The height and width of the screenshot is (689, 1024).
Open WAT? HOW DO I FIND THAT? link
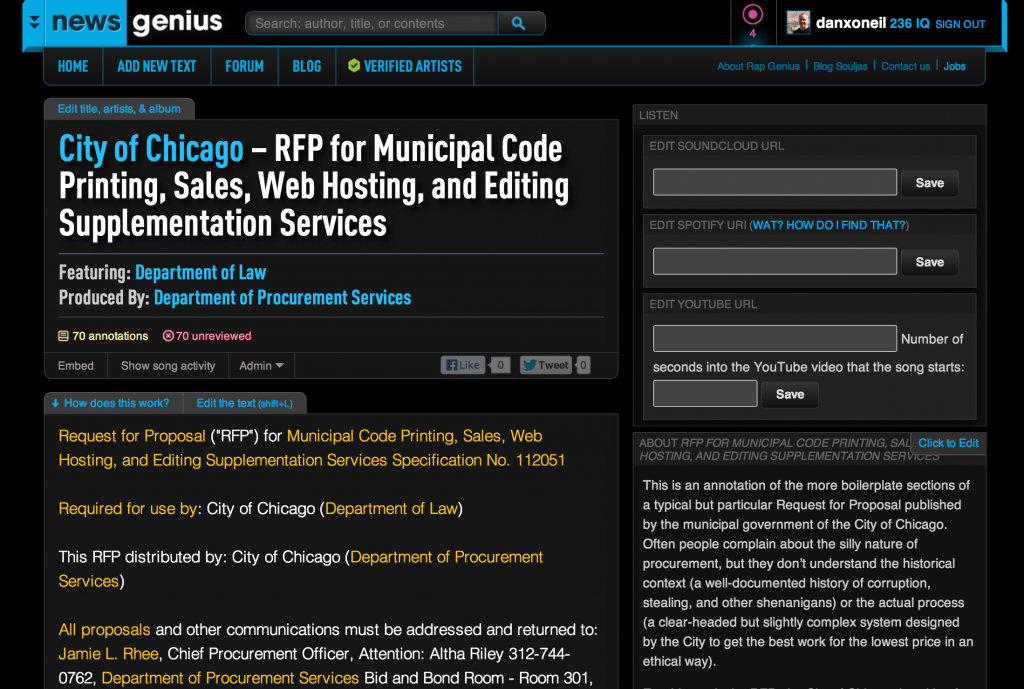pyautogui.click(x=829, y=225)
